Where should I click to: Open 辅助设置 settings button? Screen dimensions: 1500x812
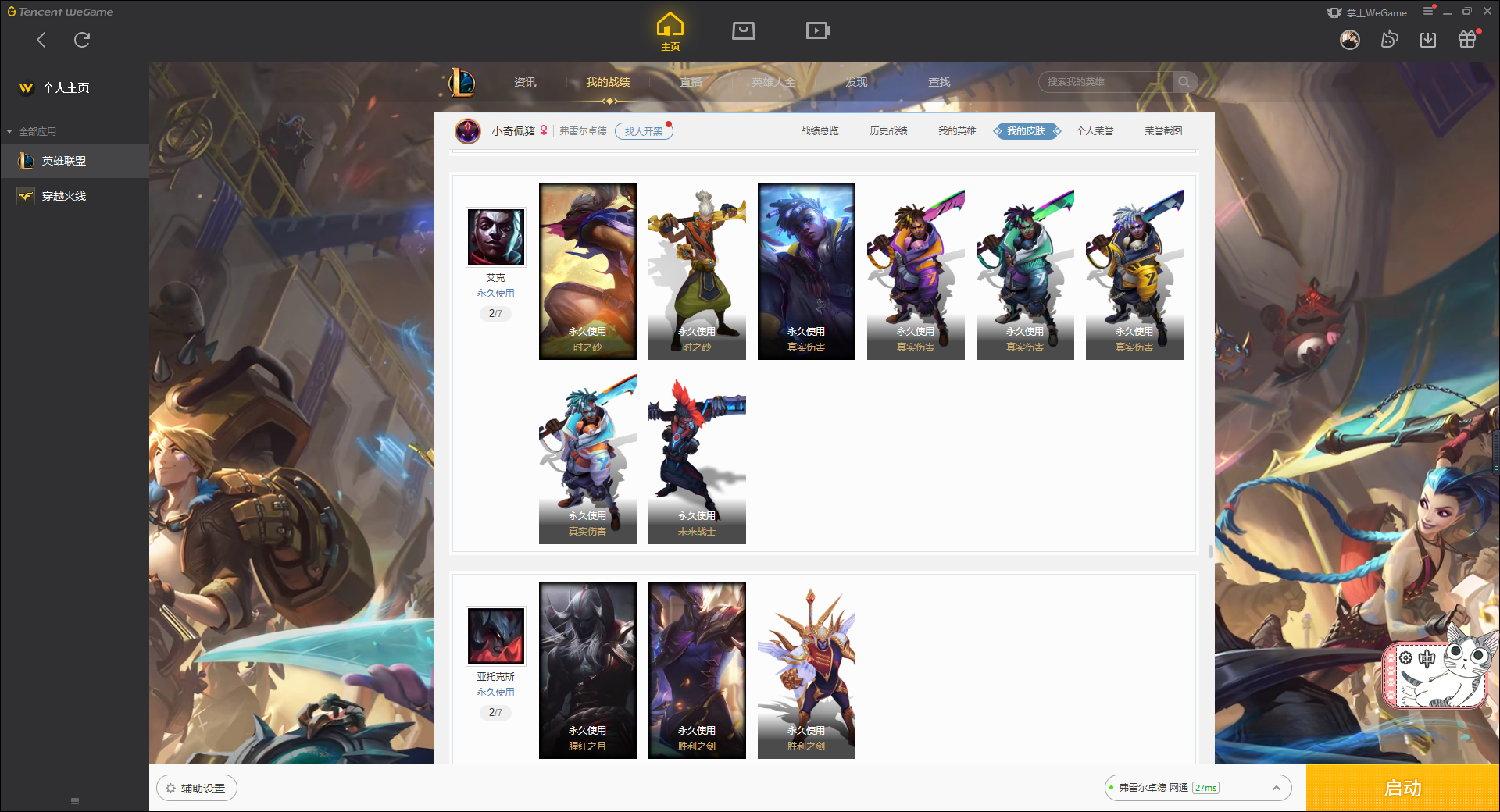[x=197, y=788]
